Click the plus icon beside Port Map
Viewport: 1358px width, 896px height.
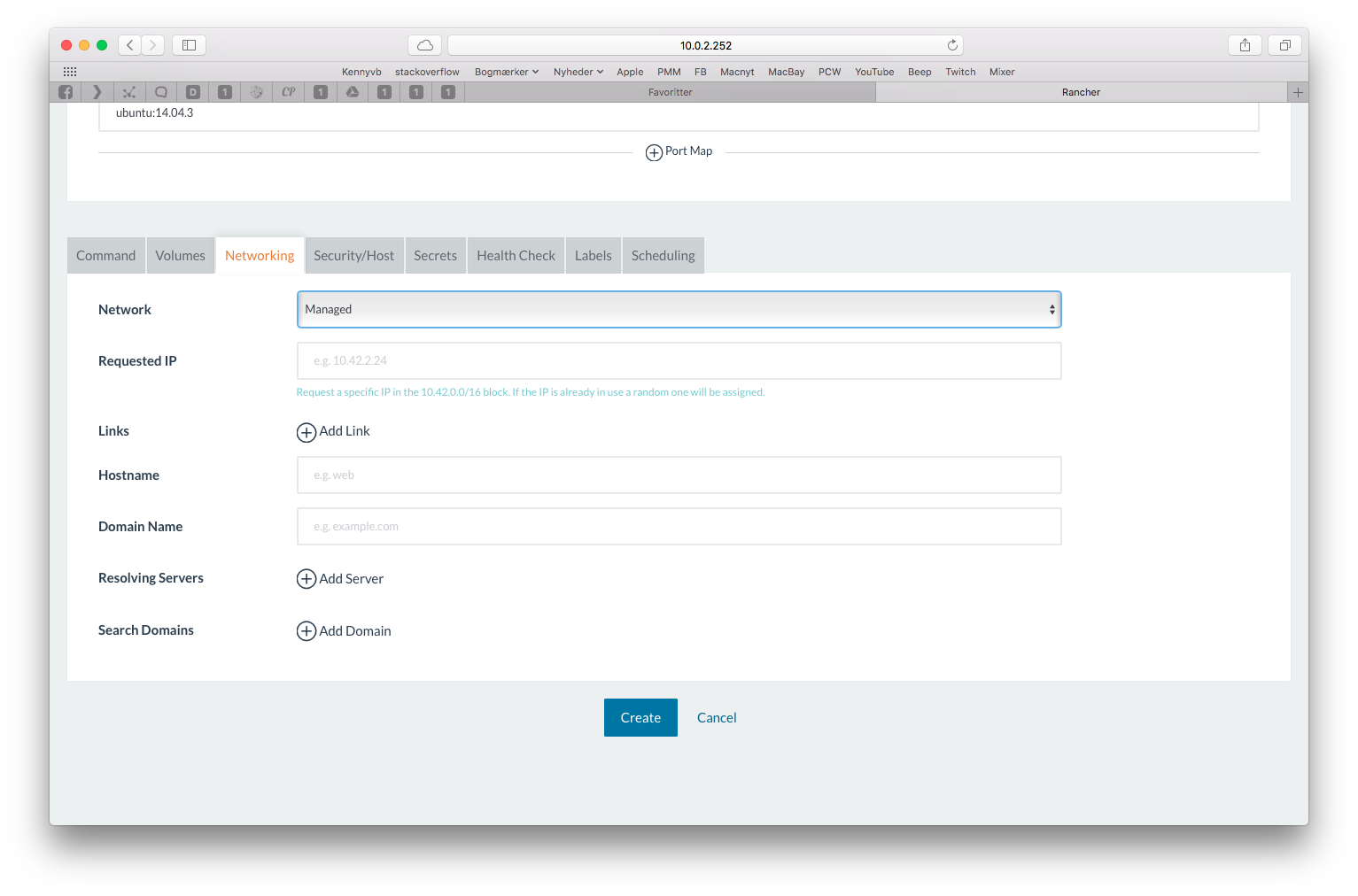(x=654, y=152)
